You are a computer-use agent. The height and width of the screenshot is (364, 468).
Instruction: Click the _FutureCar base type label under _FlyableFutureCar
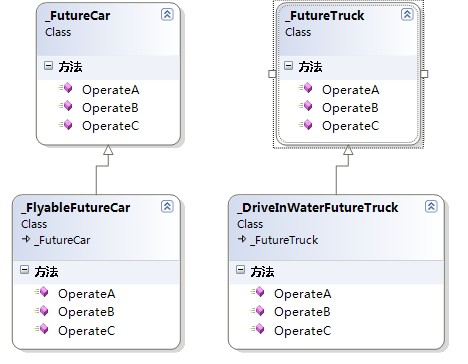click(62, 240)
